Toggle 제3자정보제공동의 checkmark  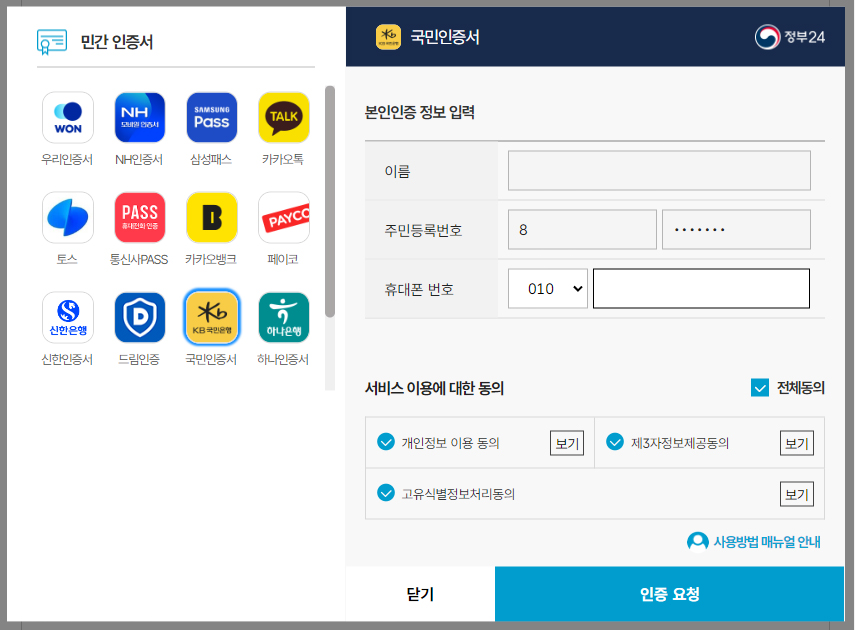click(615, 442)
